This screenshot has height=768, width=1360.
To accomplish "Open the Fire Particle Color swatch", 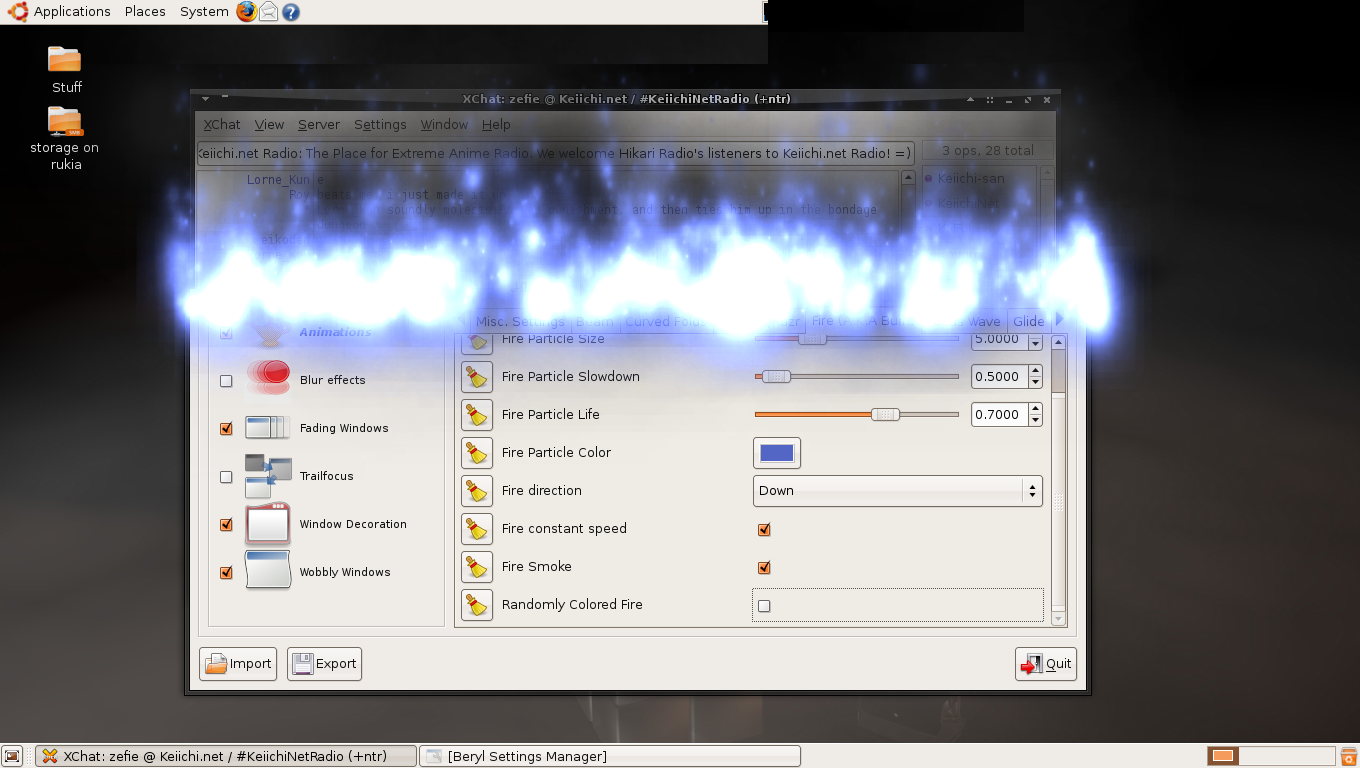I will [x=776, y=453].
